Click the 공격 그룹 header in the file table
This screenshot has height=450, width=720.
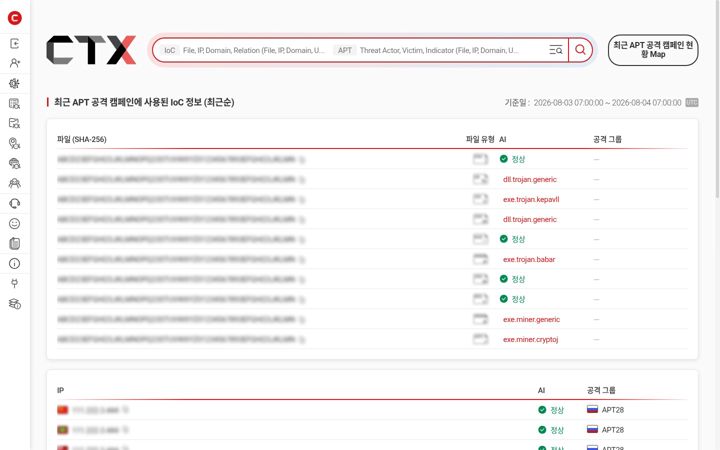[x=607, y=139]
